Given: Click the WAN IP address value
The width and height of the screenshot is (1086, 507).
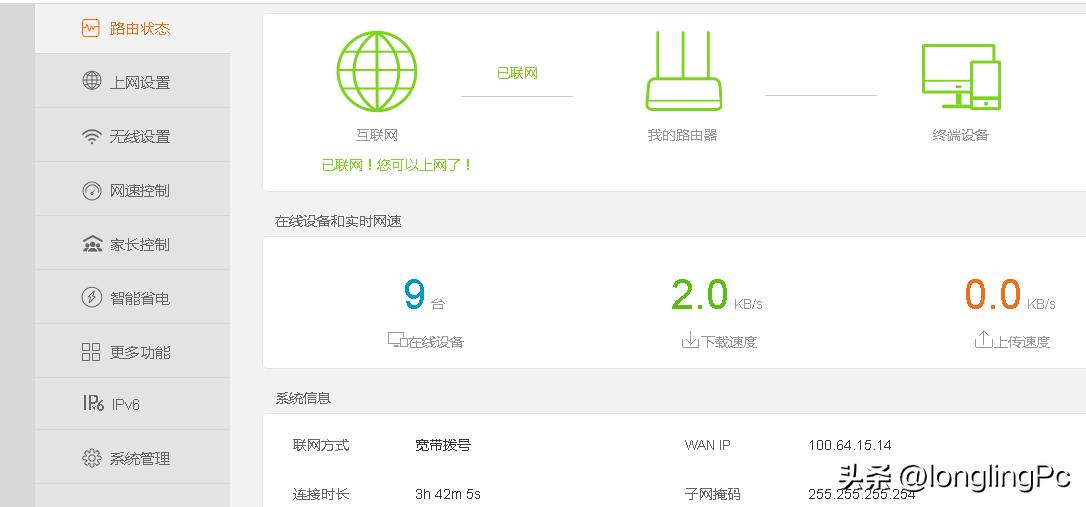Looking at the screenshot, I should (849, 445).
